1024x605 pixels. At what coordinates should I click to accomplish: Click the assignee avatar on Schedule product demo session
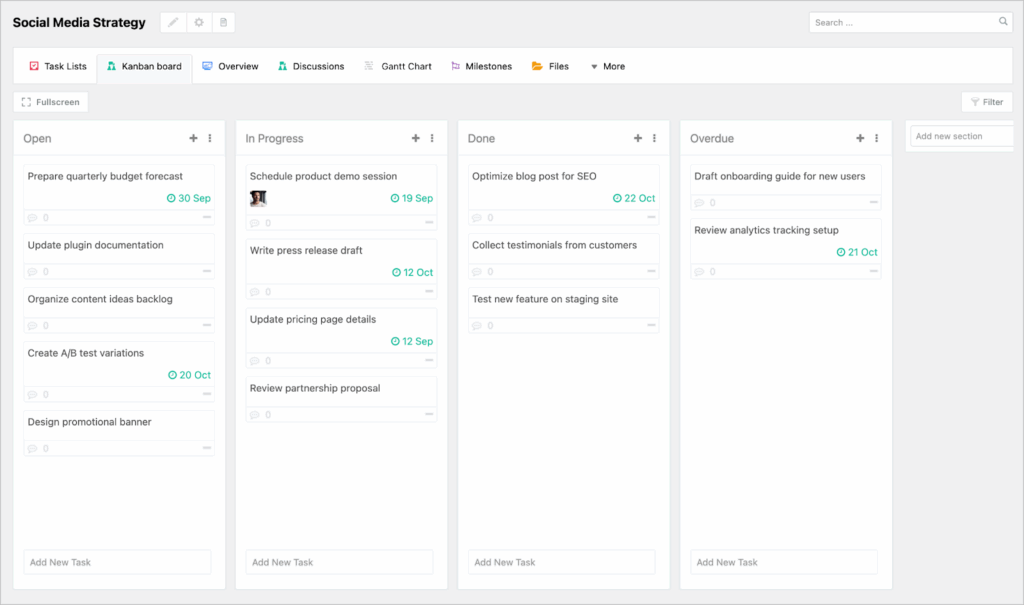258,198
